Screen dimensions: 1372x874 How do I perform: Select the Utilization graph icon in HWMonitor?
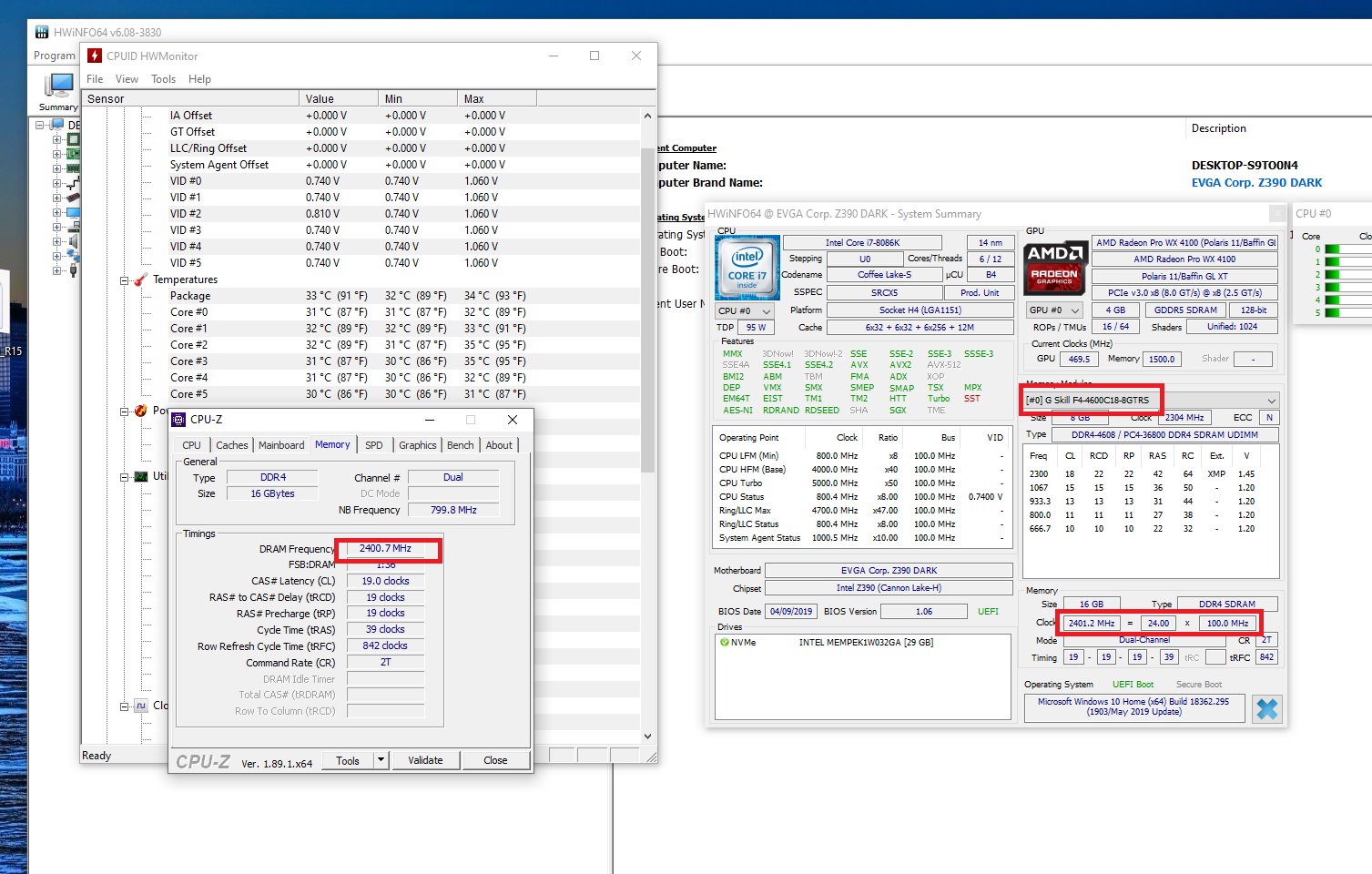click(141, 476)
